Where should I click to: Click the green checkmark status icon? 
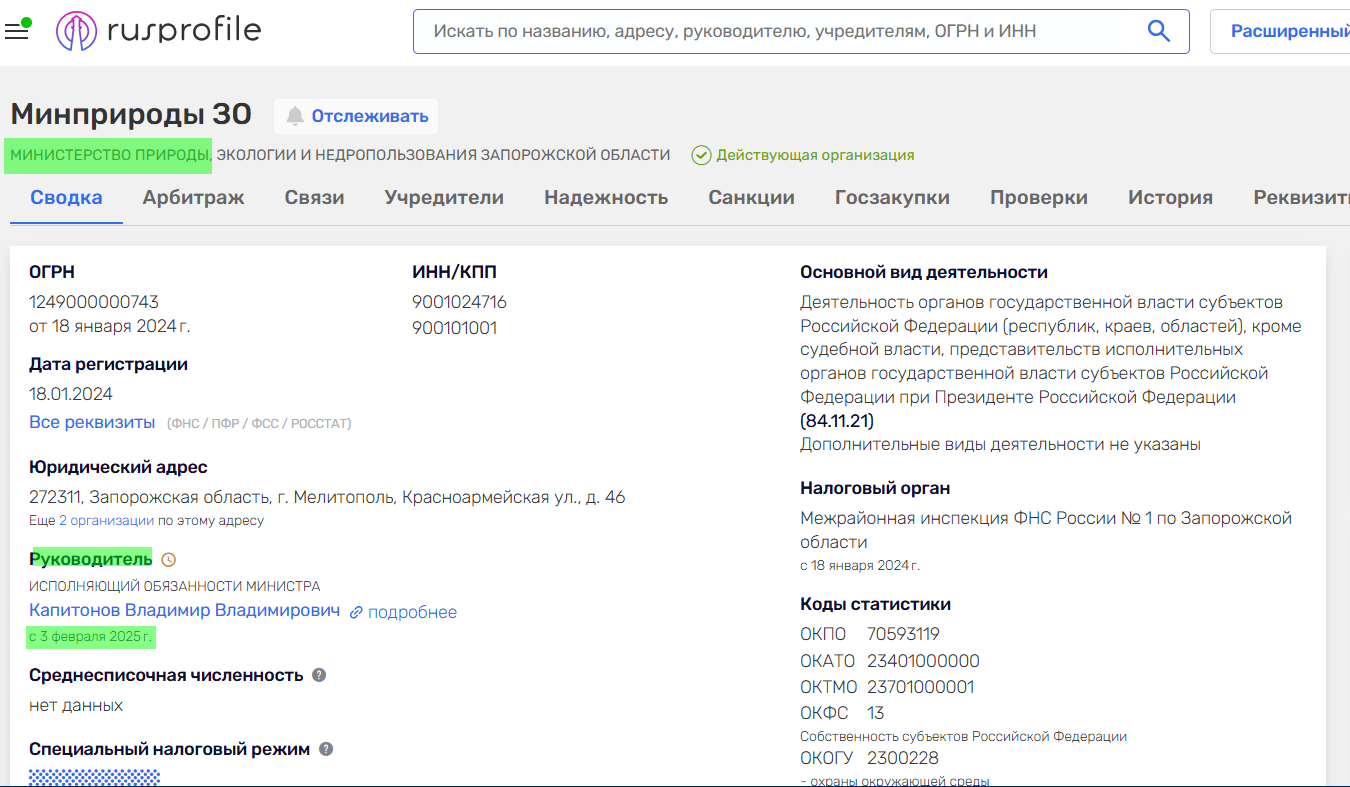click(x=702, y=155)
